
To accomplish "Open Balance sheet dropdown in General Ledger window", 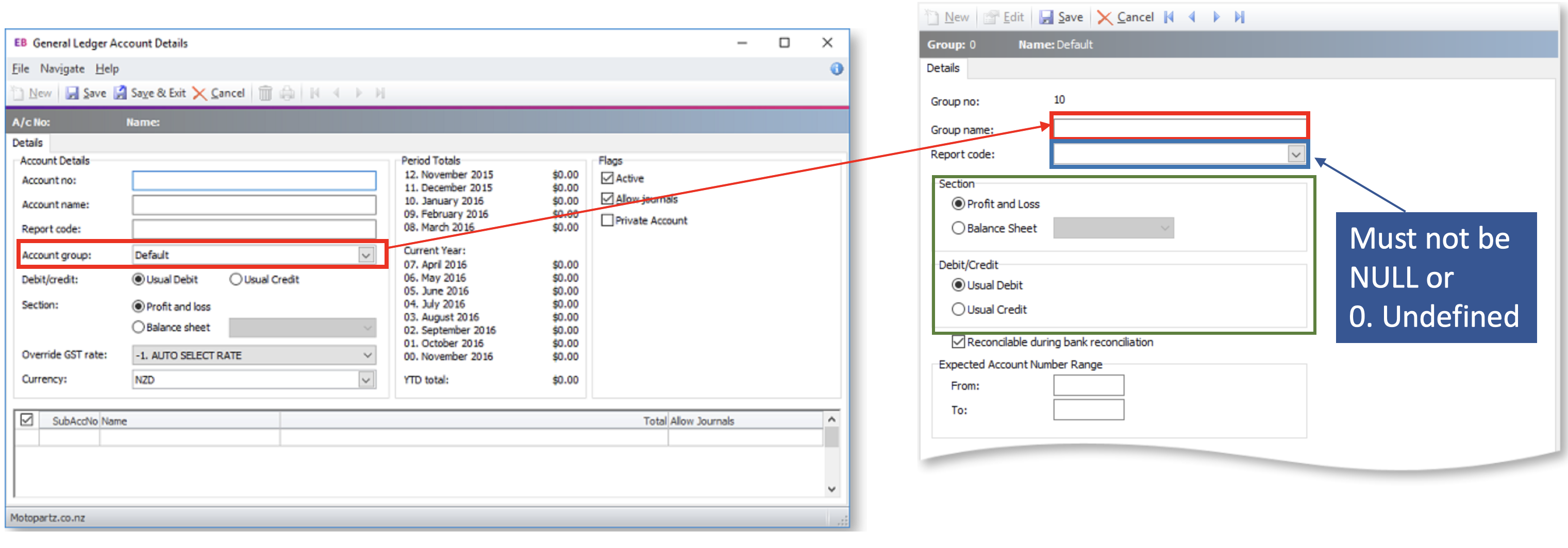I will click(368, 327).
